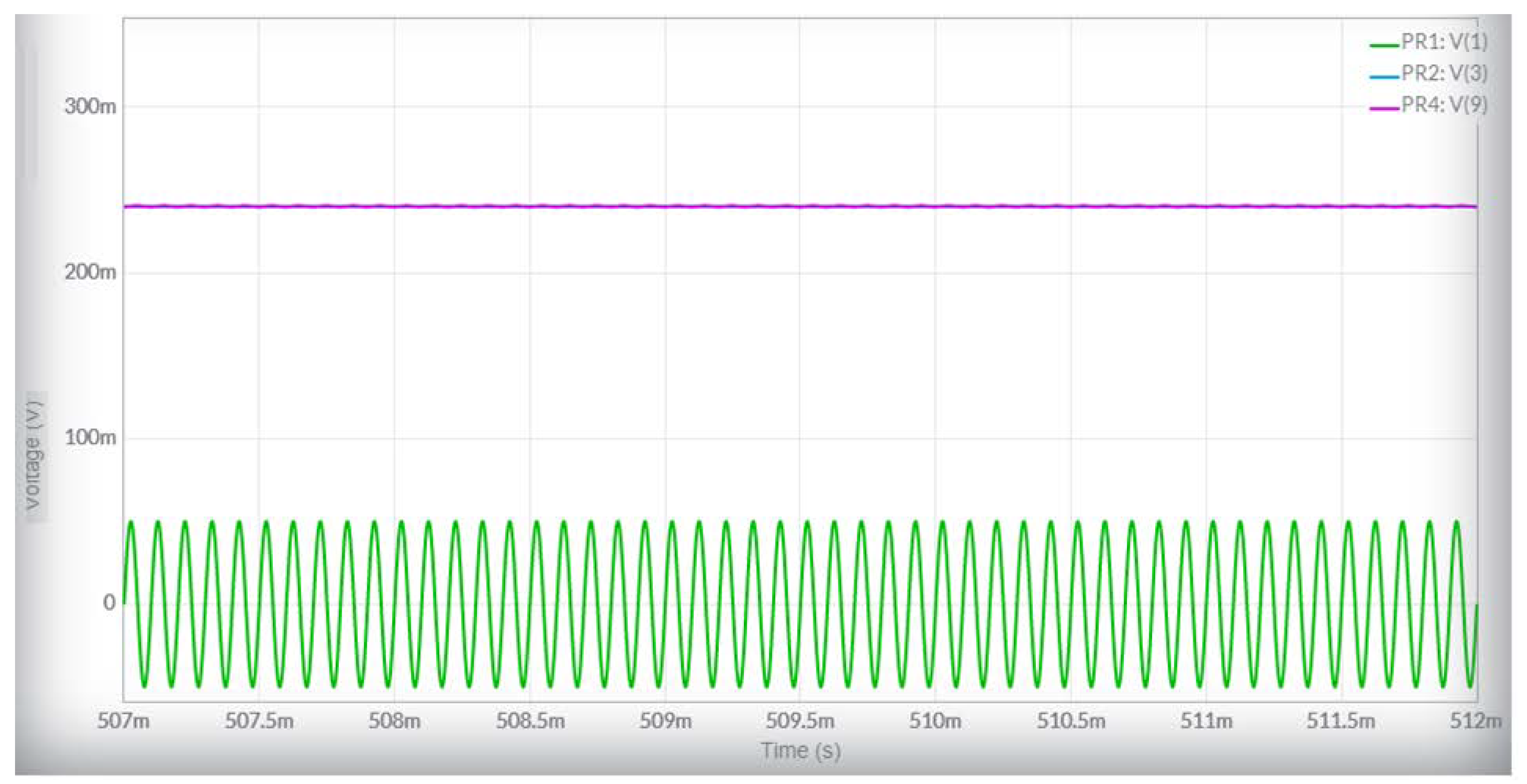Click the first green sine wave peak

click(x=130, y=523)
